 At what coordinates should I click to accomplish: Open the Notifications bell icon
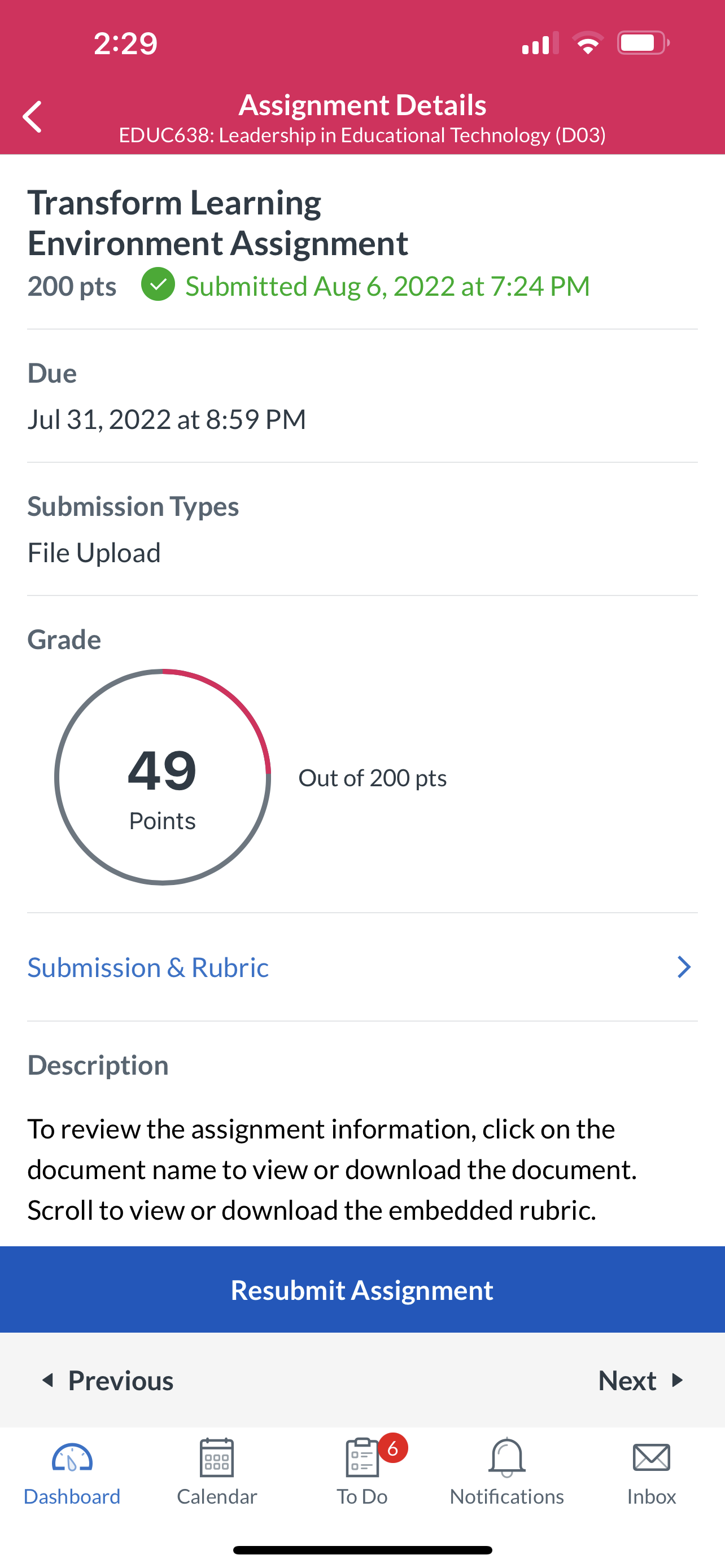coord(507,1458)
